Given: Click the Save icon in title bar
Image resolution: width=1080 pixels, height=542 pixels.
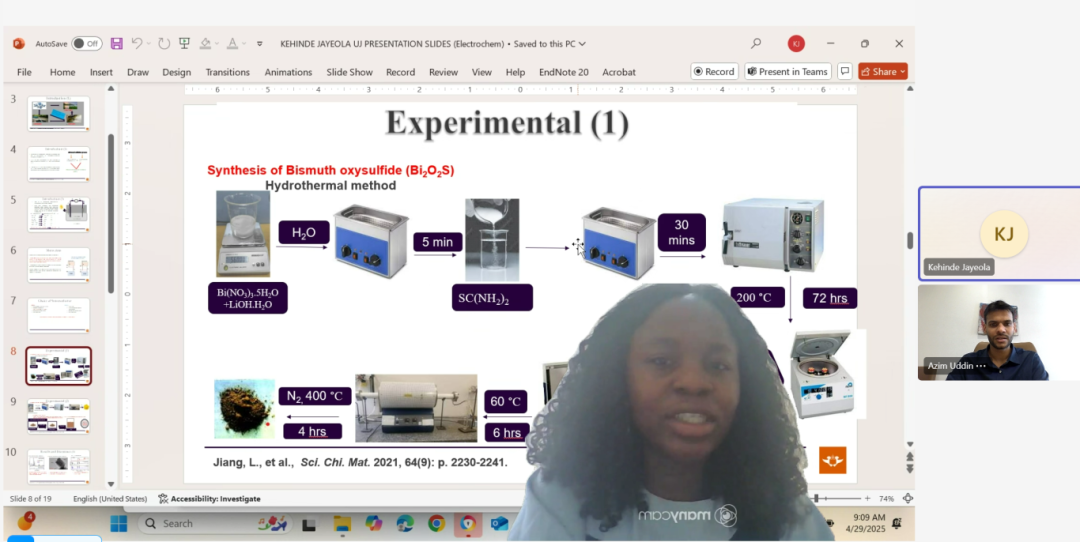Looking at the screenshot, I should [117, 44].
